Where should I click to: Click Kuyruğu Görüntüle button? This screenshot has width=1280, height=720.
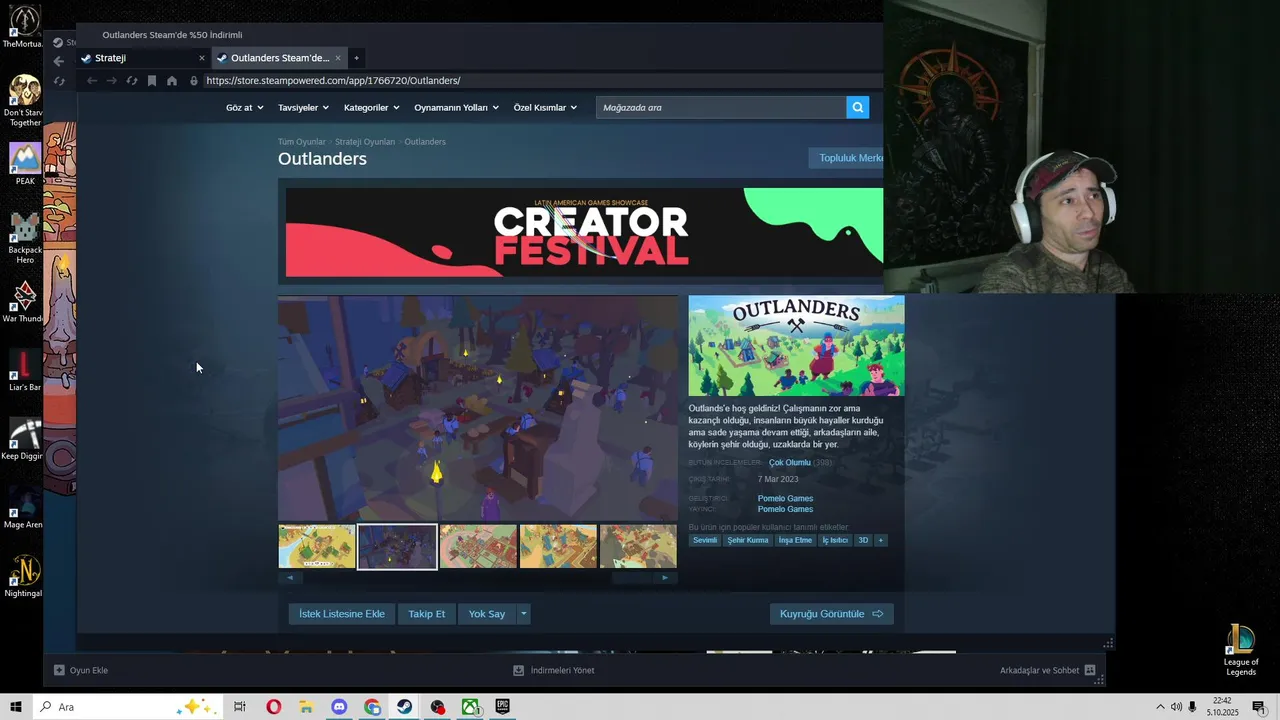click(832, 614)
